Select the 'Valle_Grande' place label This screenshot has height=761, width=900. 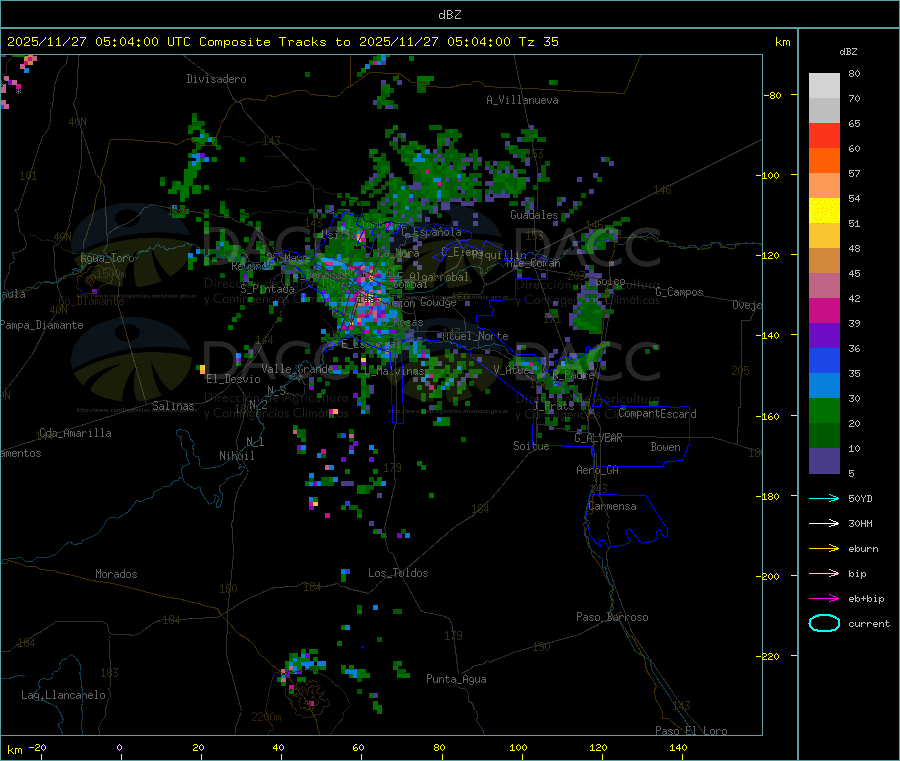point(297,369)
